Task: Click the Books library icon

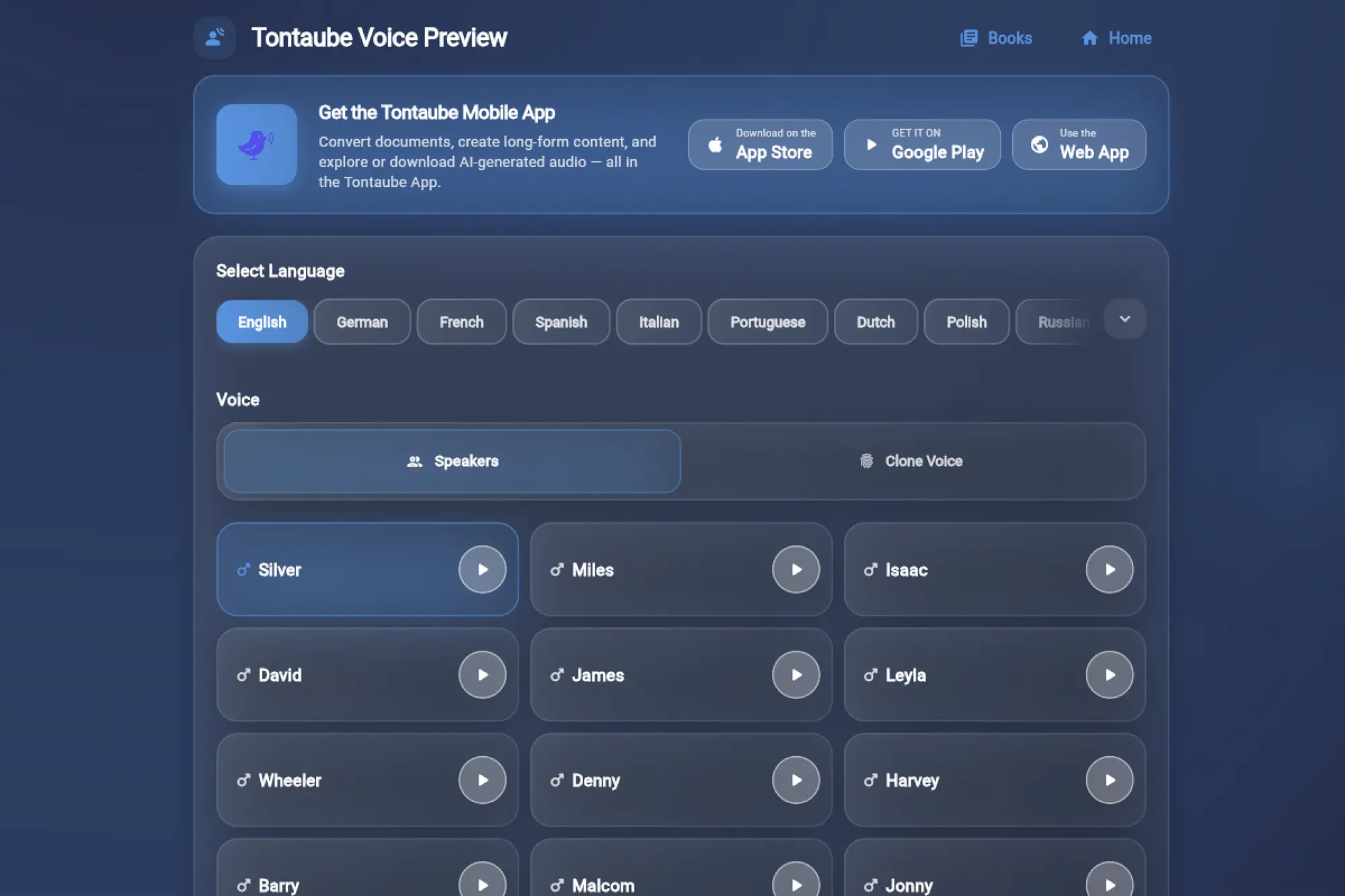Action: [x=968, y=38]
